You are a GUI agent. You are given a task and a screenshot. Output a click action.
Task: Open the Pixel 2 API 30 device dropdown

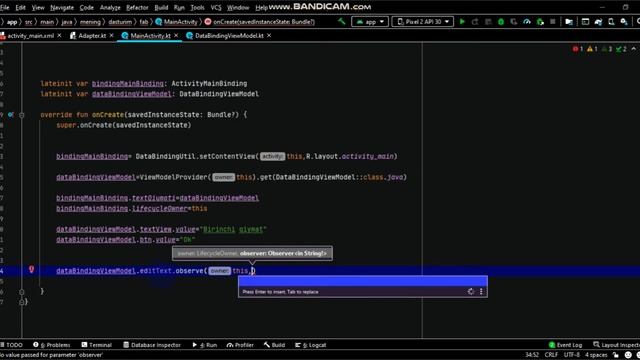point(422,22)
